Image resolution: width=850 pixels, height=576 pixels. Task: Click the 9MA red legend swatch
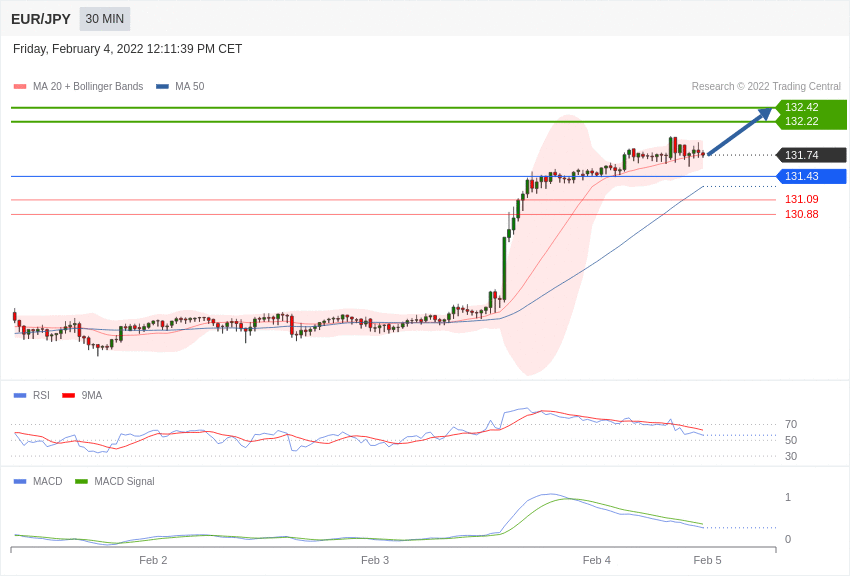click(69, 396)
